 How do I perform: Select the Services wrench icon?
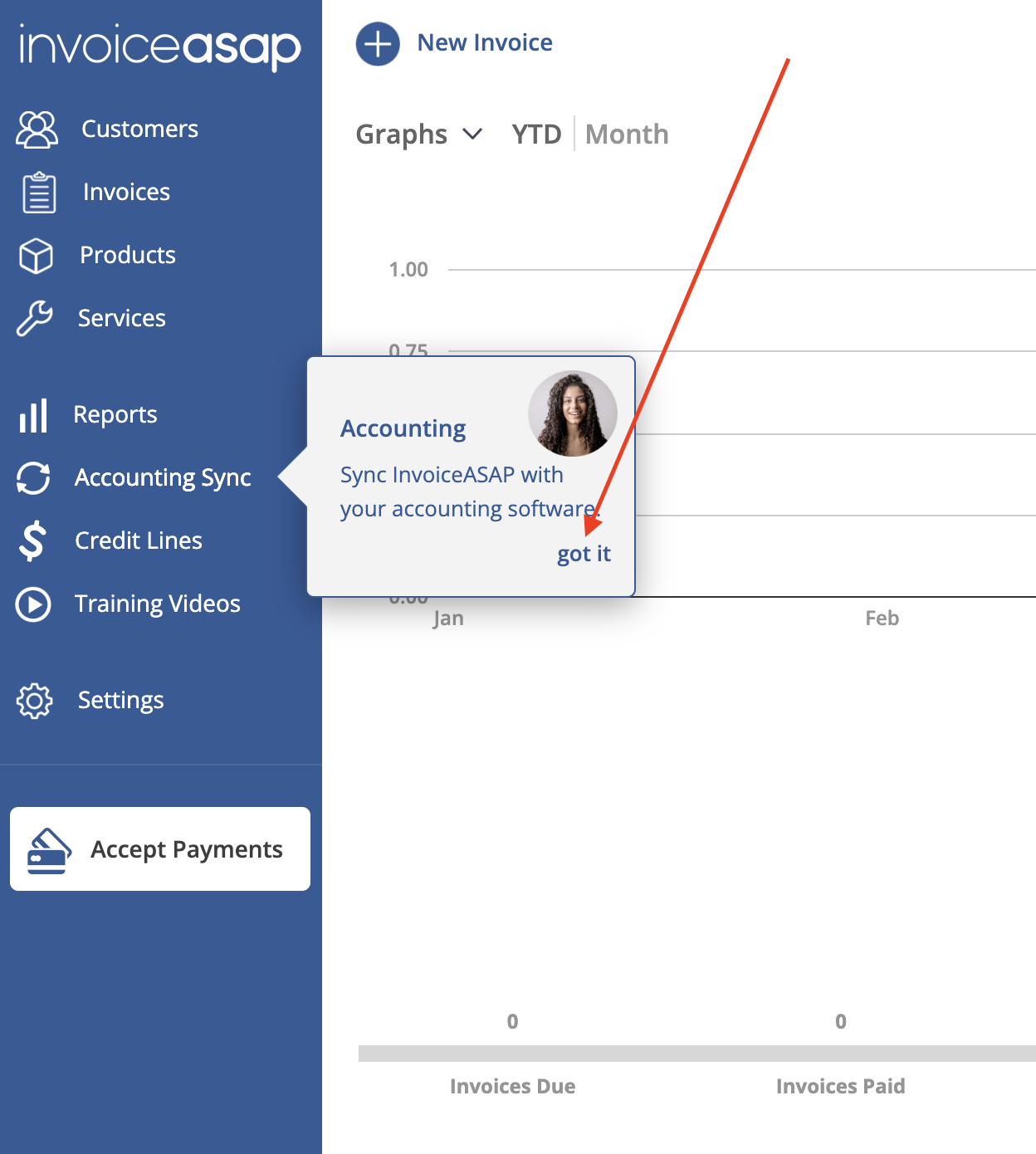pos(35,319)
